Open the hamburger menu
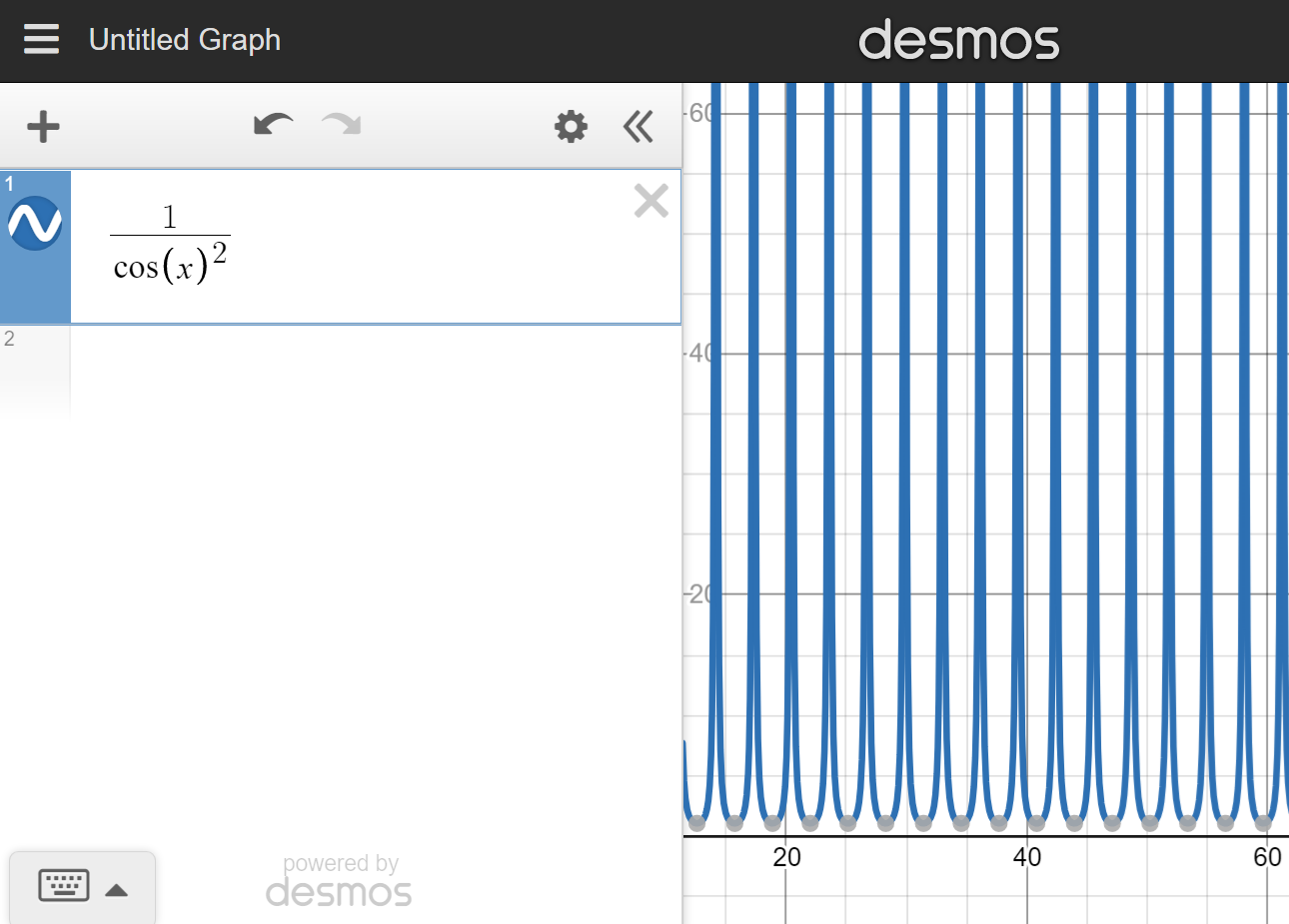Screen dimensions: 1289x924 point(41,40)
